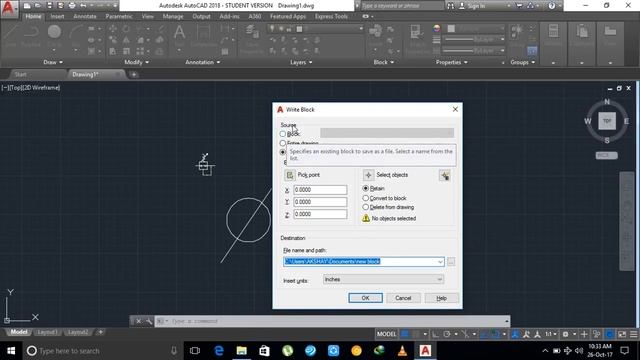Click the customize icon on command line
This screenshot has width=640, height=360.
(149, 321)
